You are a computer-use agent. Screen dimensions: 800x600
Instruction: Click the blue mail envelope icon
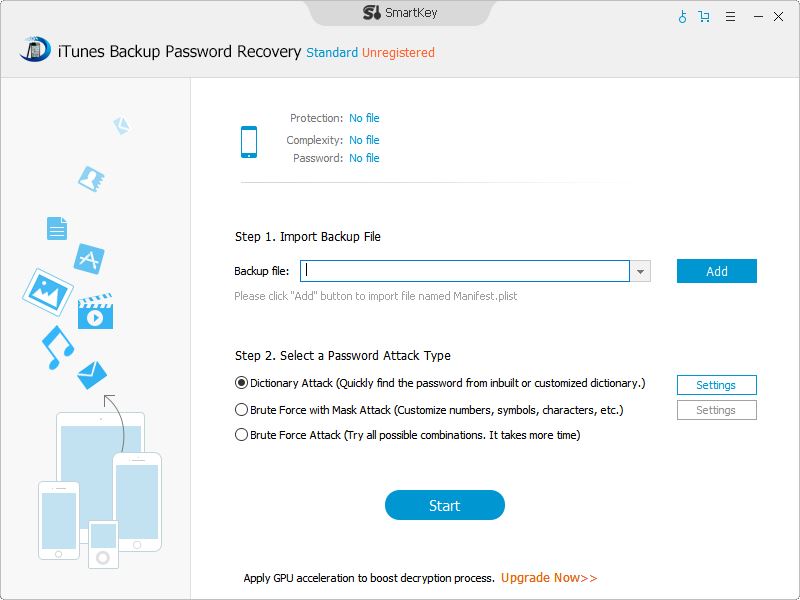pyautogui.click(x=92, y=375)
